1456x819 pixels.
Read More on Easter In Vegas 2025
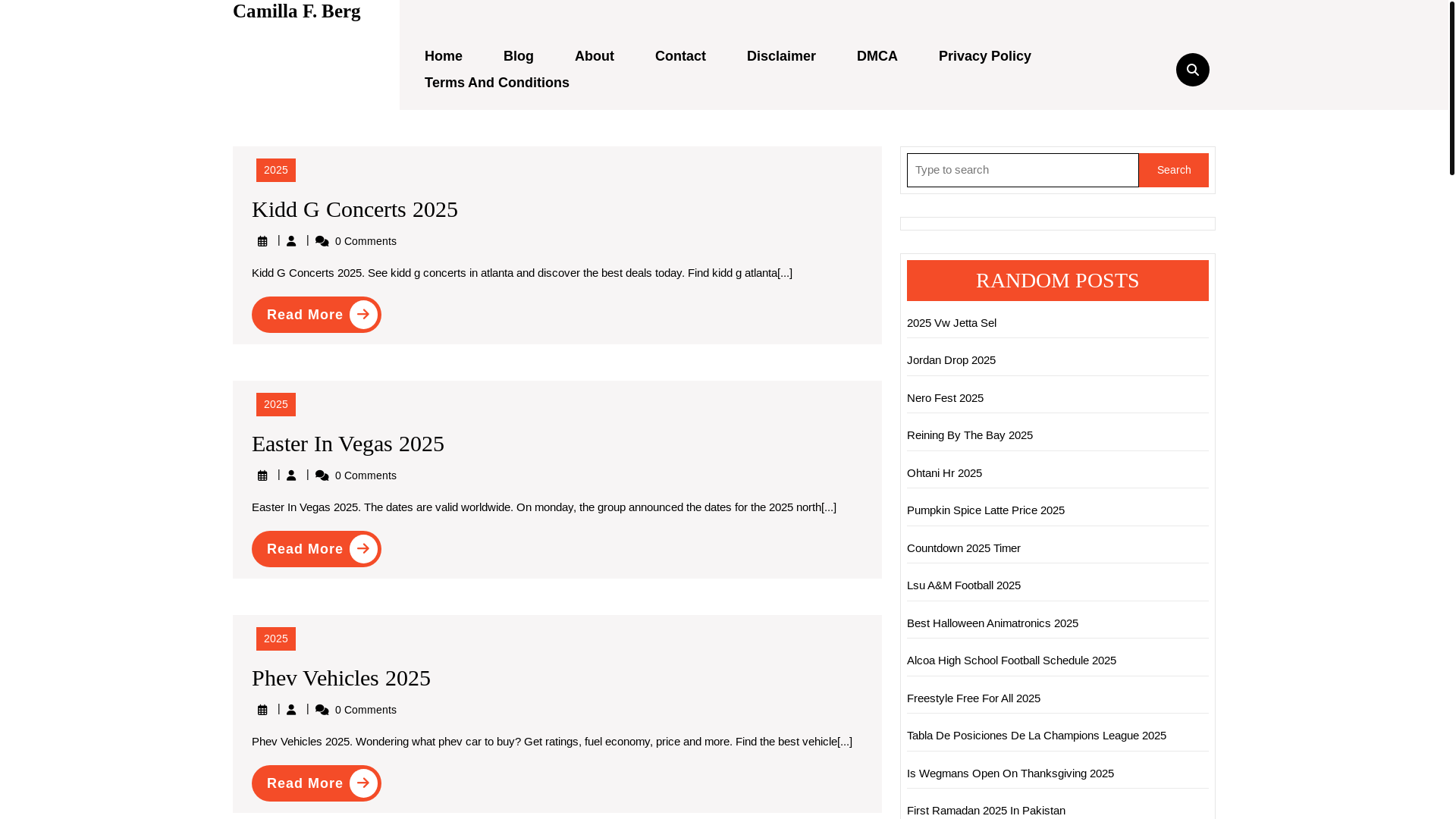point(316,549)
